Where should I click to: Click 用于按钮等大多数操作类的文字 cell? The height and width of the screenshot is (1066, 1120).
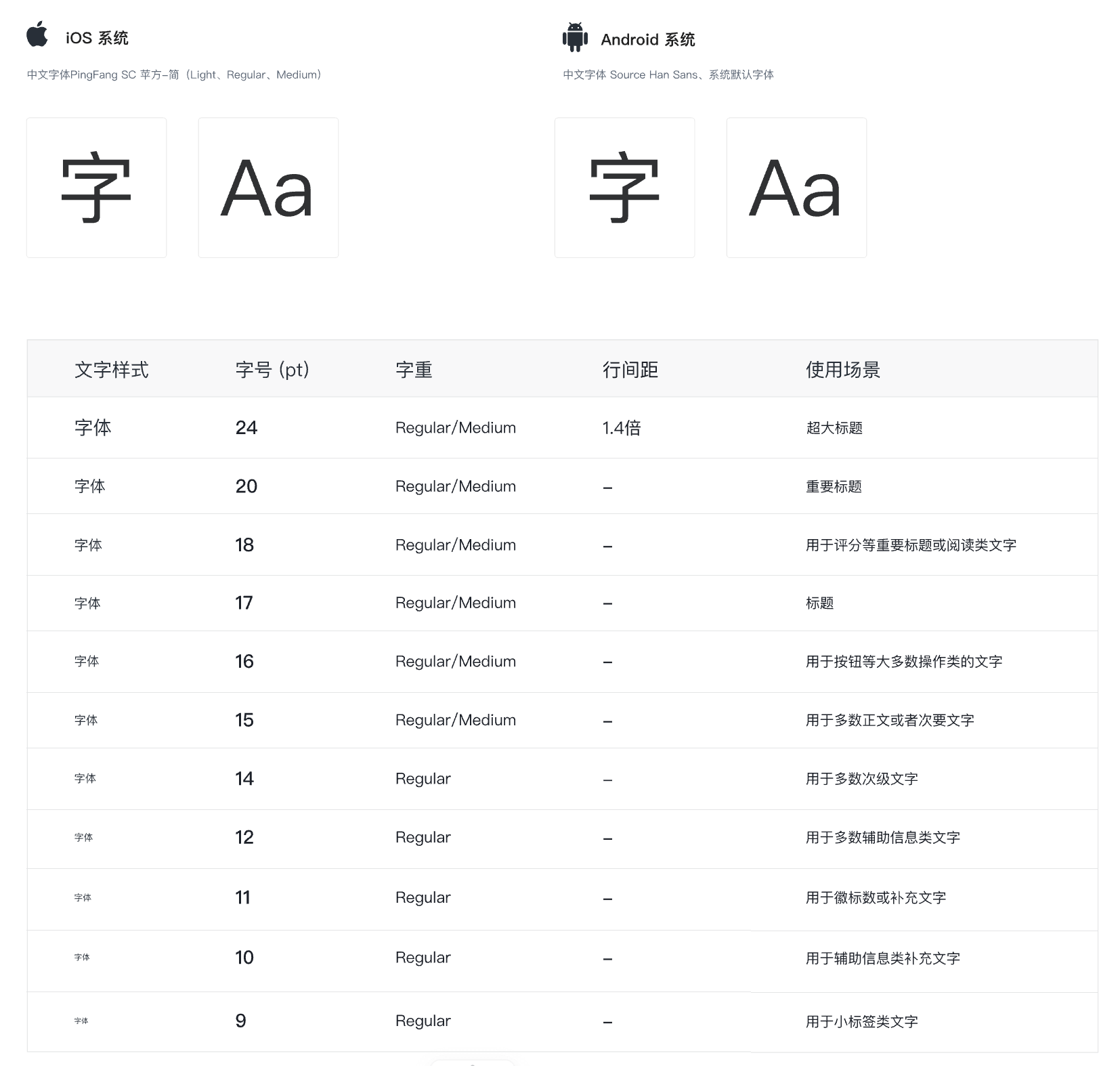(904, 661)
